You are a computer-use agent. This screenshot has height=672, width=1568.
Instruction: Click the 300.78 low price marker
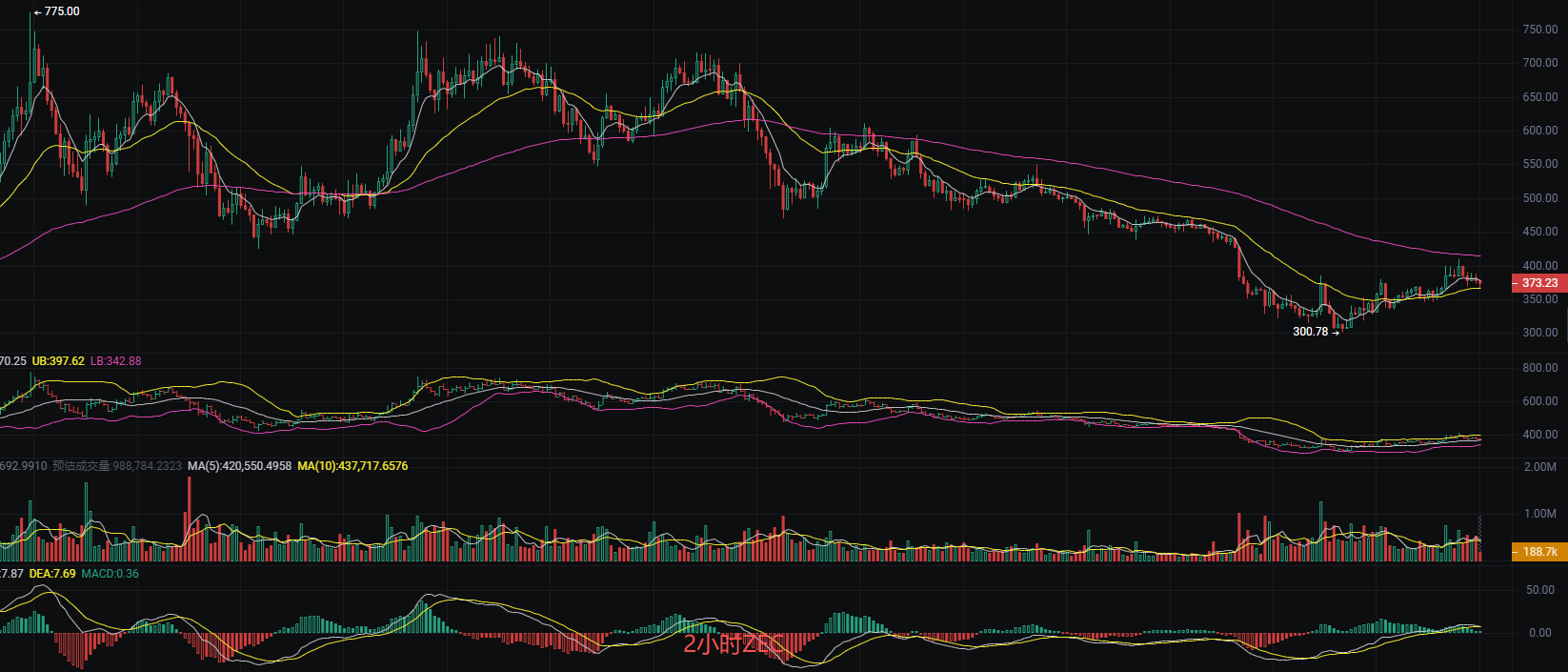click(1311, 332)
